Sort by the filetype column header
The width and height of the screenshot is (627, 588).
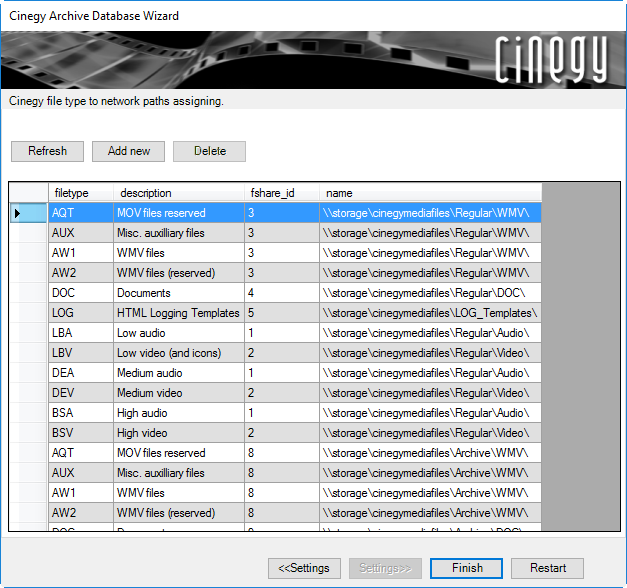coord(81,193)
